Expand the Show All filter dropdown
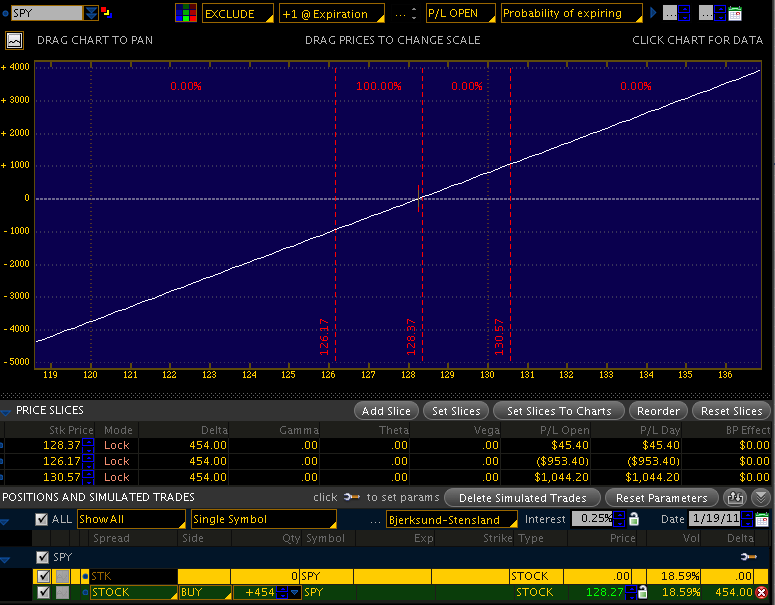 [x=131, y=520]
